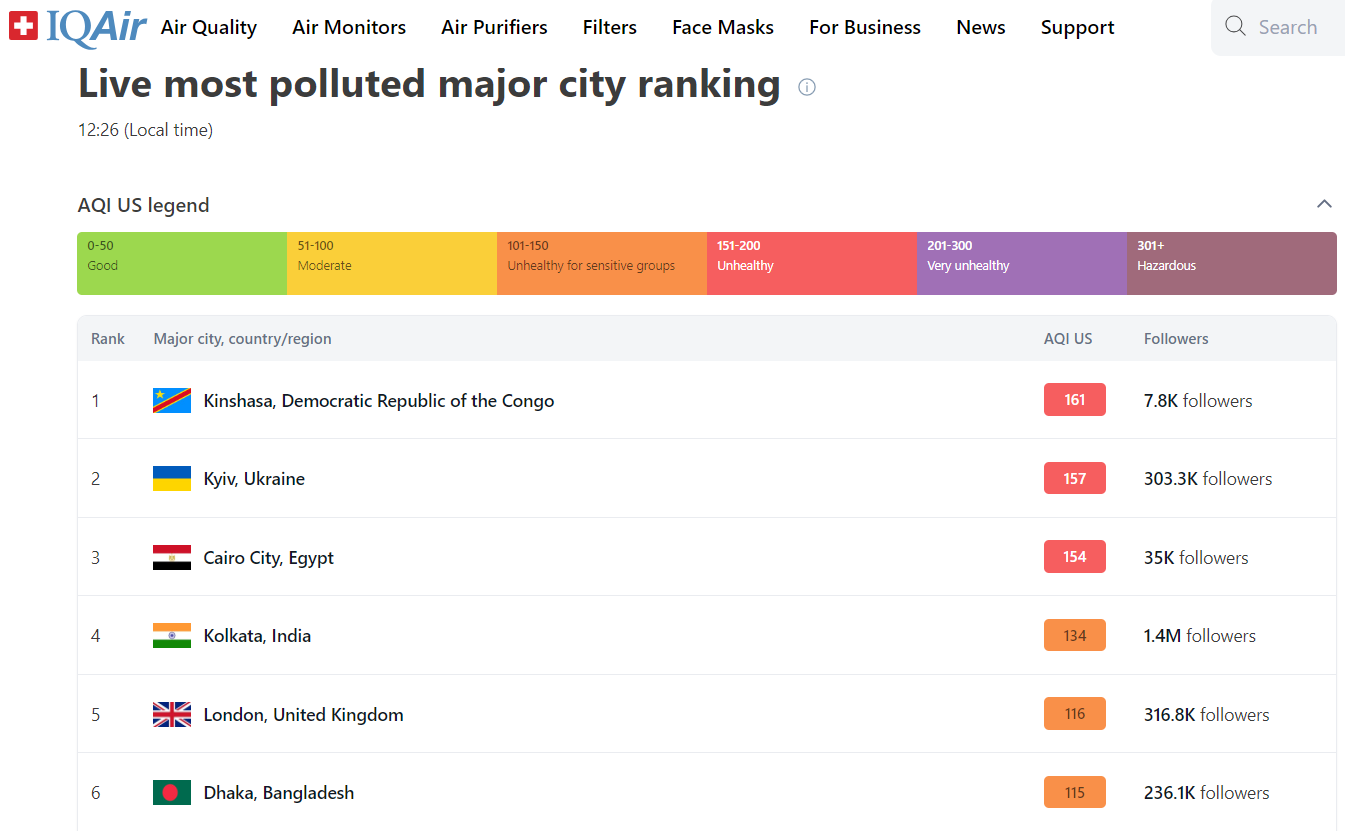This screenshot has width=1345, height=831.
Task: Click the Ukraine flag icon
Action: tap(172, 479)
